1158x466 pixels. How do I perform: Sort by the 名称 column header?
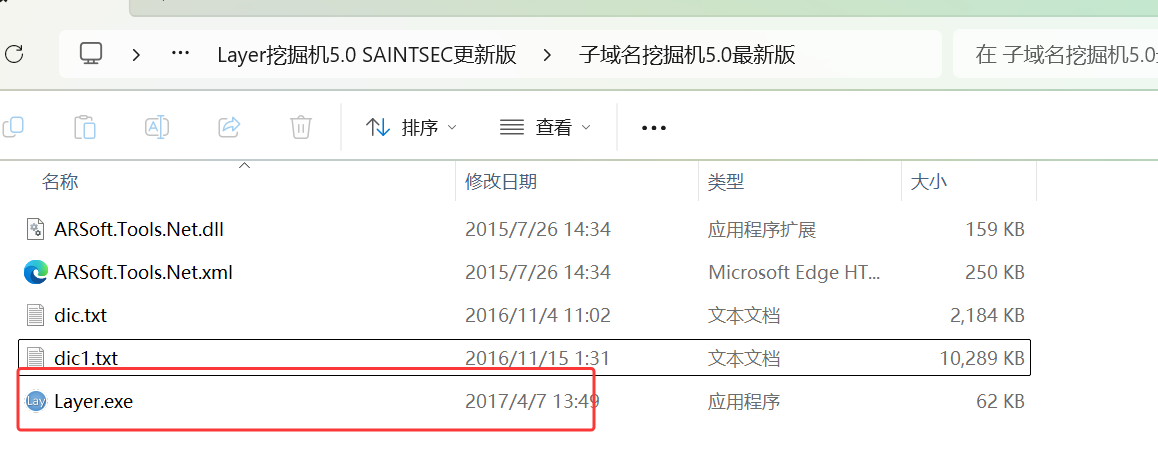point(60,182)
